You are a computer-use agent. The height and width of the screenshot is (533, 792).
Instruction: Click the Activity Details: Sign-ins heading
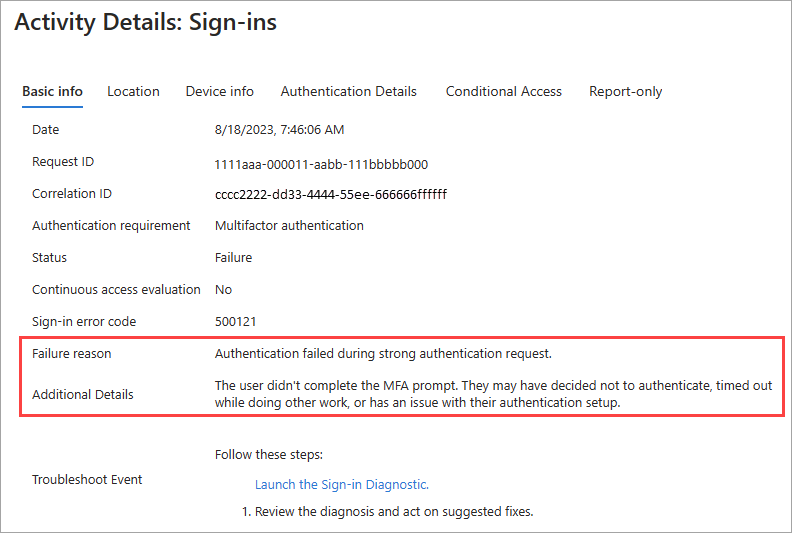click(145, 23)
